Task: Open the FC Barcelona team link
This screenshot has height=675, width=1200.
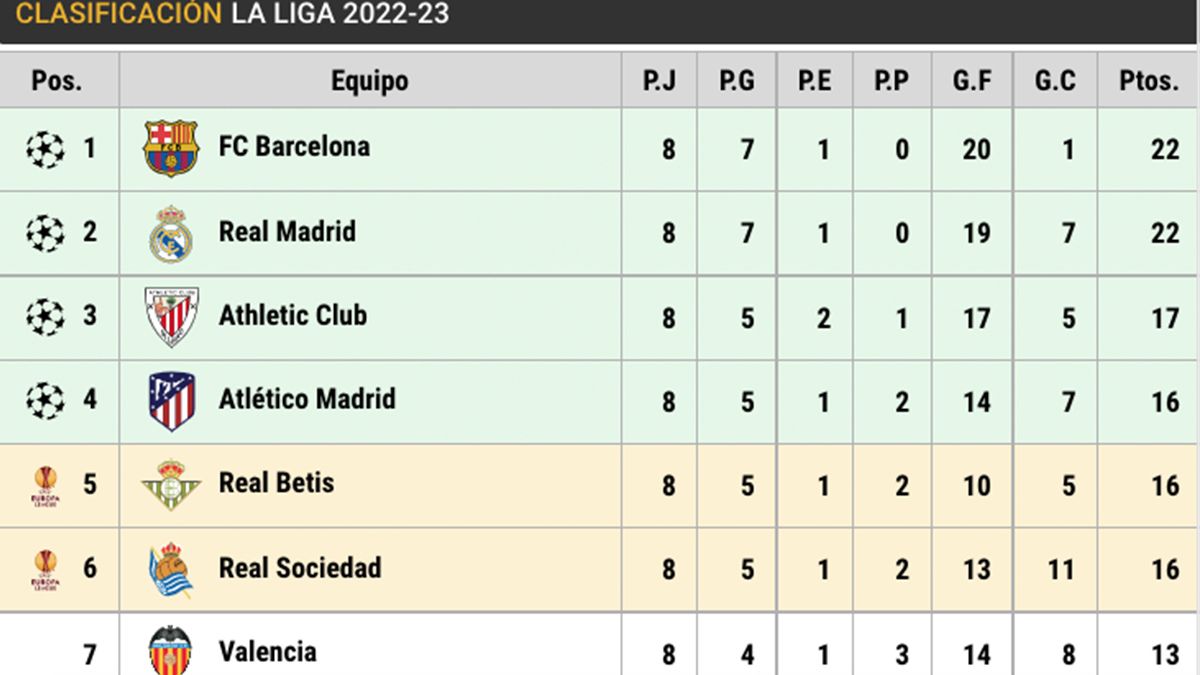Action: click(294, 147)
